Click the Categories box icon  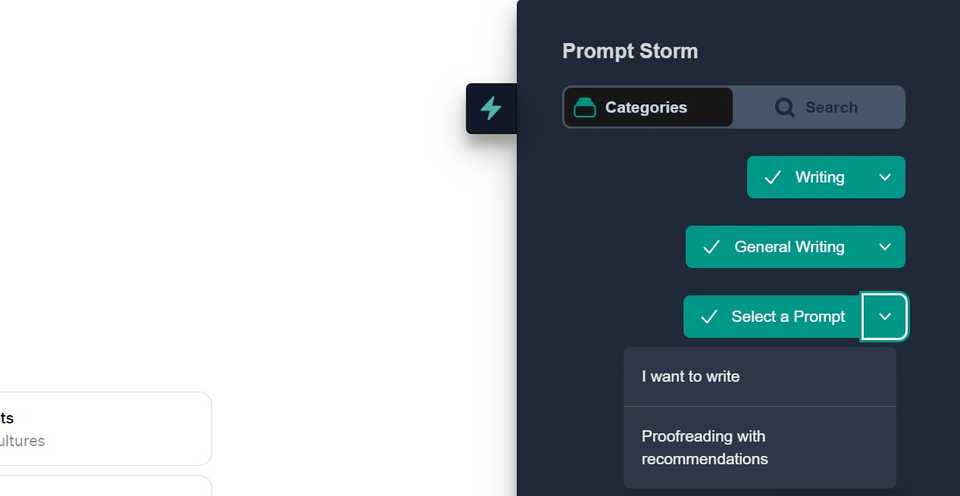585,107
